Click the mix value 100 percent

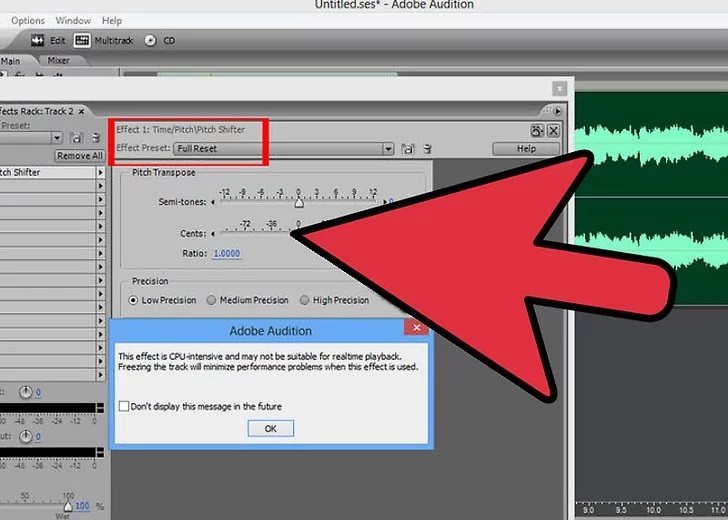[82, 506]
